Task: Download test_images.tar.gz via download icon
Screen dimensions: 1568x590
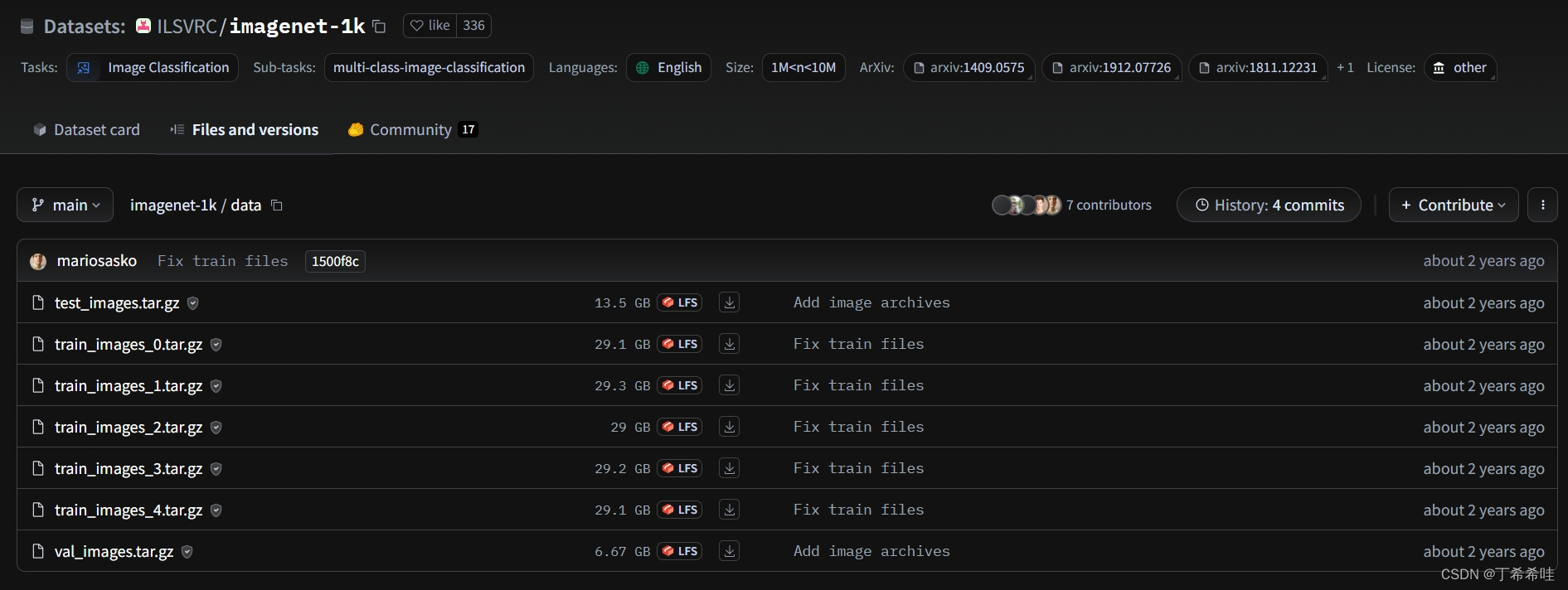Action: tap(730, 302)
